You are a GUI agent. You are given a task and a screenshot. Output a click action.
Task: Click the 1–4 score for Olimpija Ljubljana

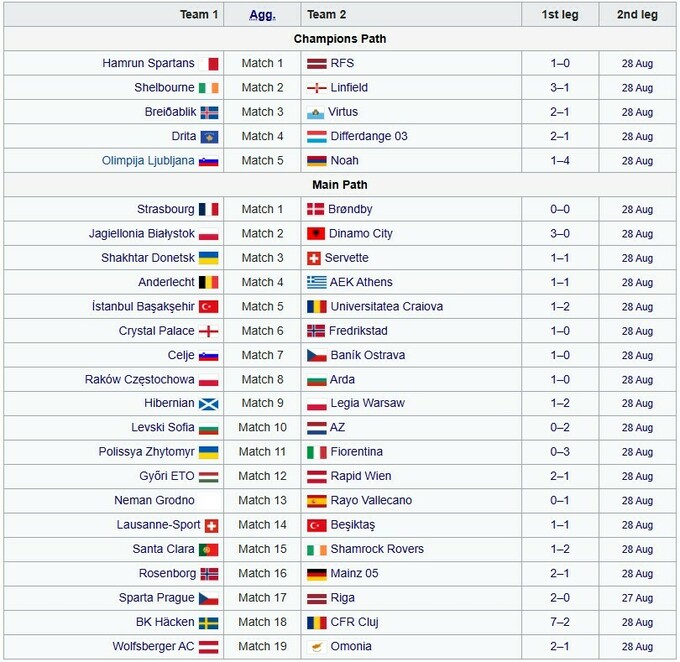pyautogui.click(x=560, y=161)
